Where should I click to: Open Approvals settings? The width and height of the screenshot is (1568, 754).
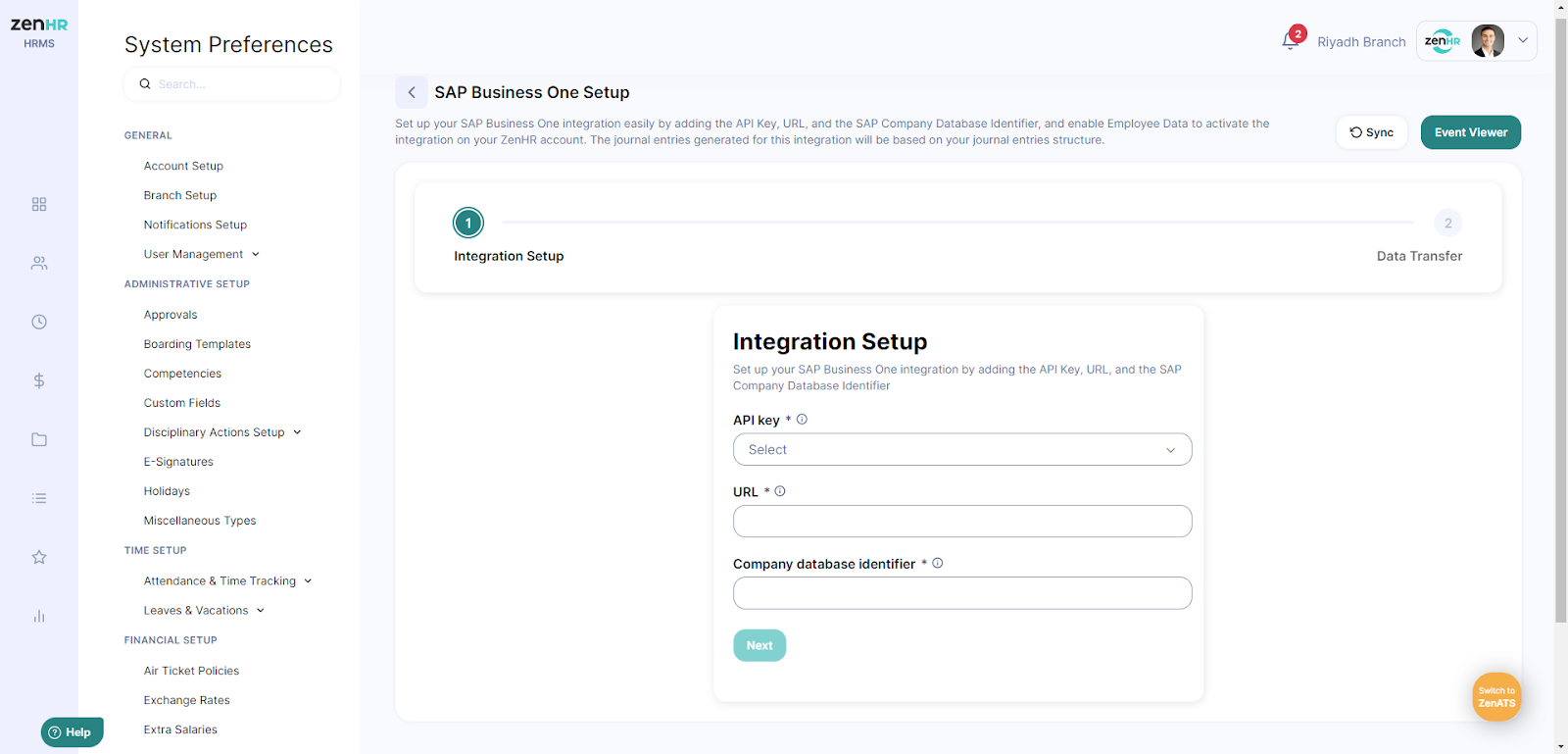pyautogui.click(x=171, y=315)
